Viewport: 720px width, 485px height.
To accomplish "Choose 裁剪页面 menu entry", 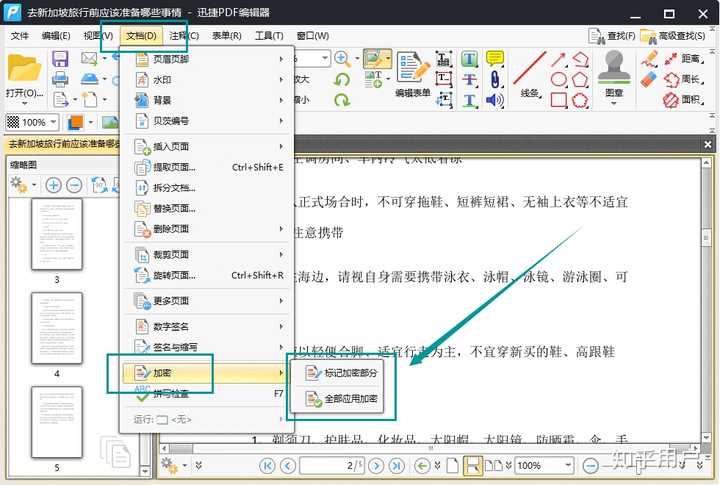I will coord(207,254).
